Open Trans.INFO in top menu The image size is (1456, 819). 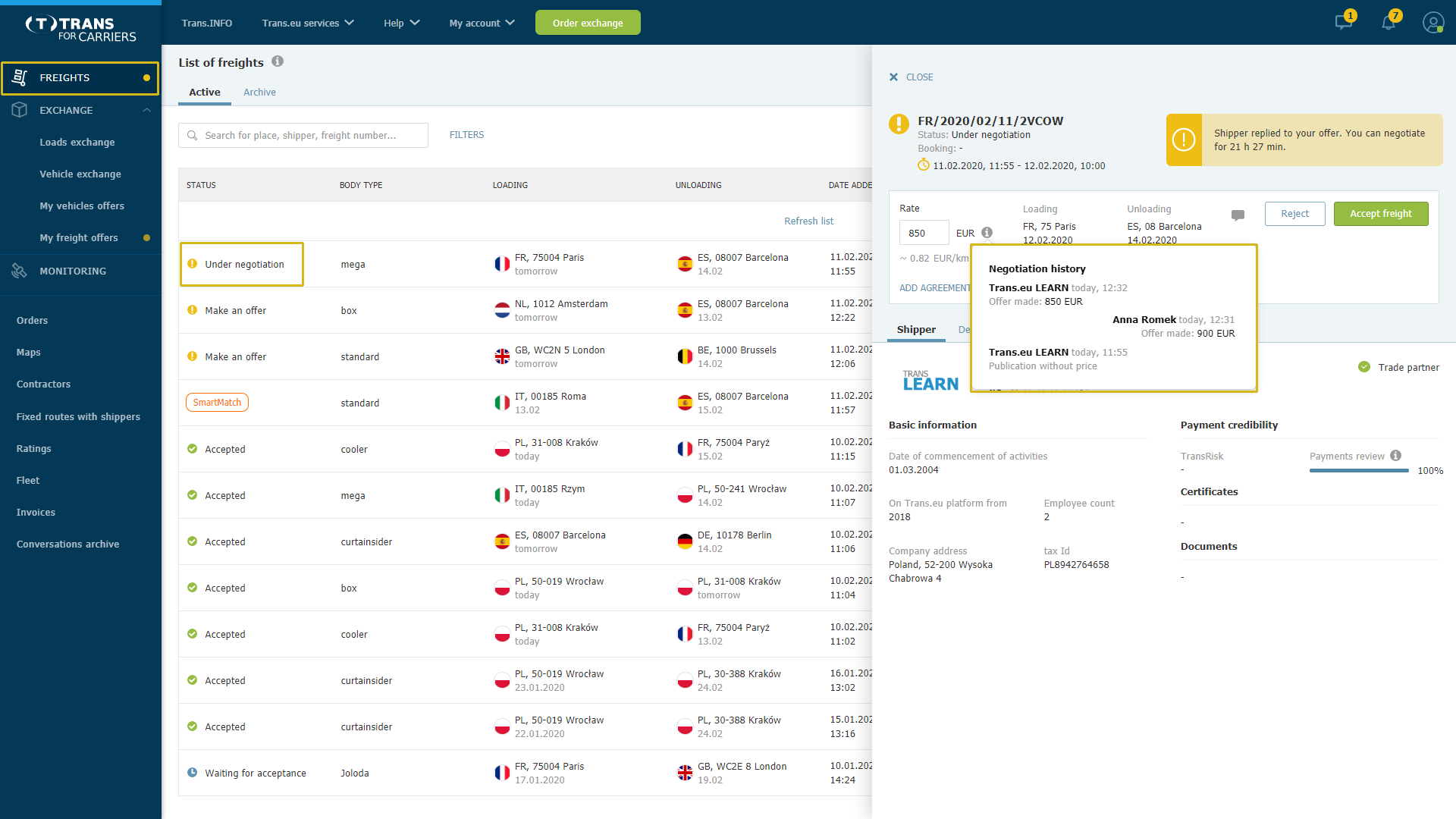point(207,23)
